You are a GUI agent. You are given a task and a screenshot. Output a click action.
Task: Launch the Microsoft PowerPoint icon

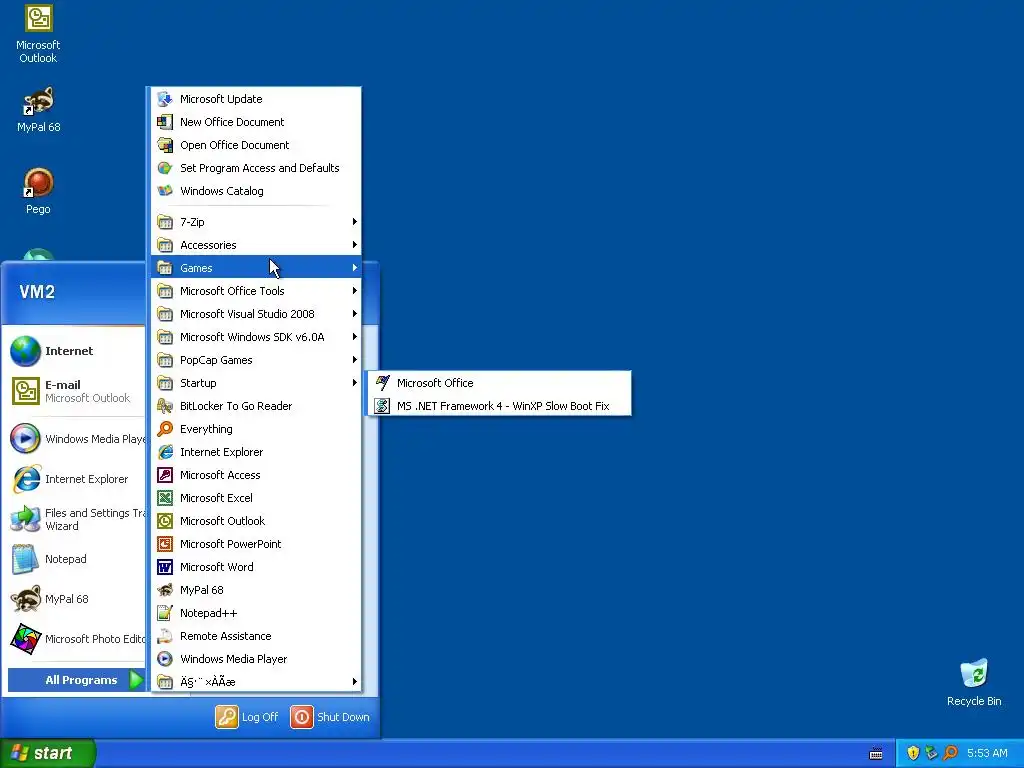165,543
